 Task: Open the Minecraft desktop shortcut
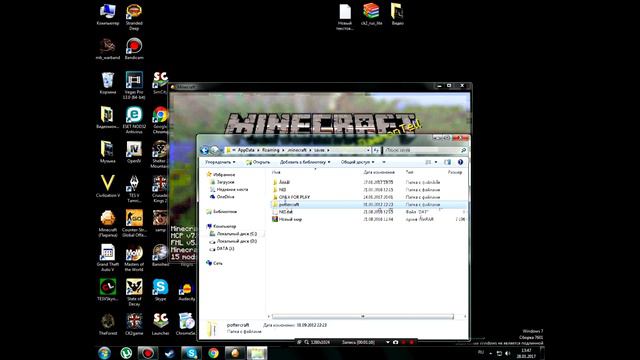pos(108,223)
